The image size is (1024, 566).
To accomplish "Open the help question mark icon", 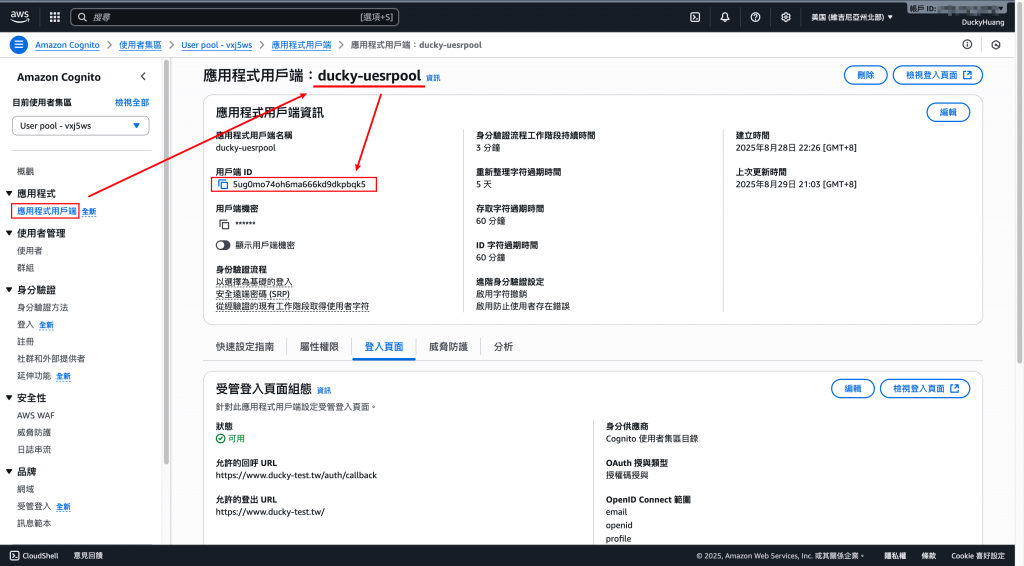I will [755, 17].
